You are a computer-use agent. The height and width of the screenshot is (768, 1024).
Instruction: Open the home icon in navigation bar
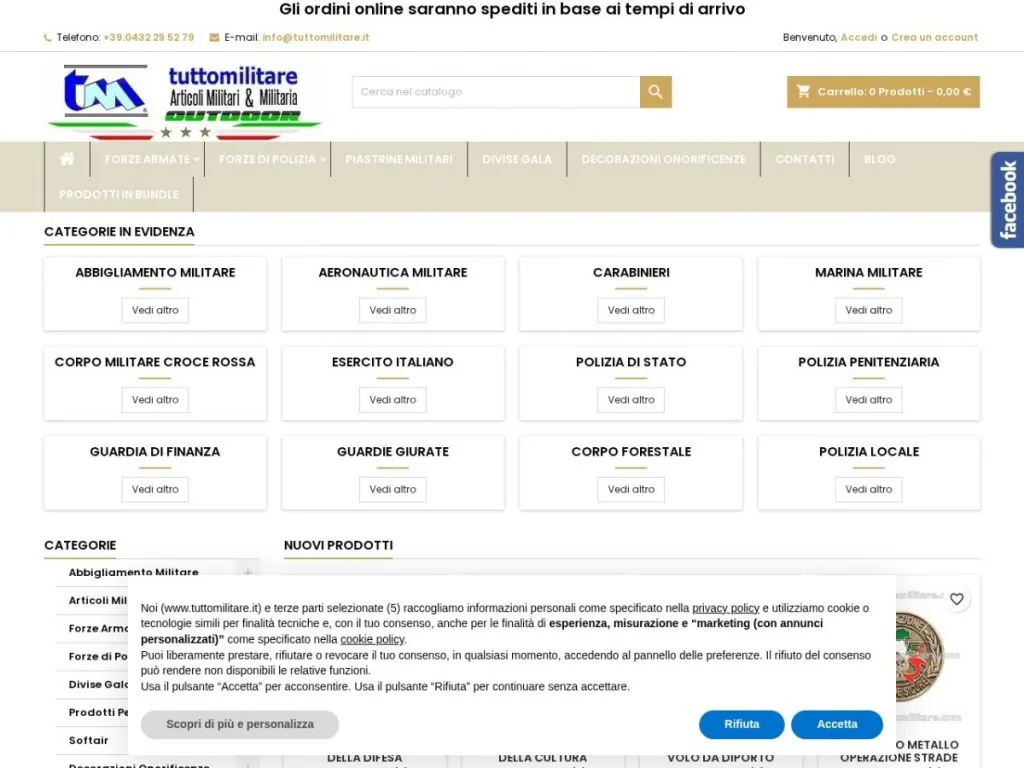pyautogui.click(x=67, y=159)
